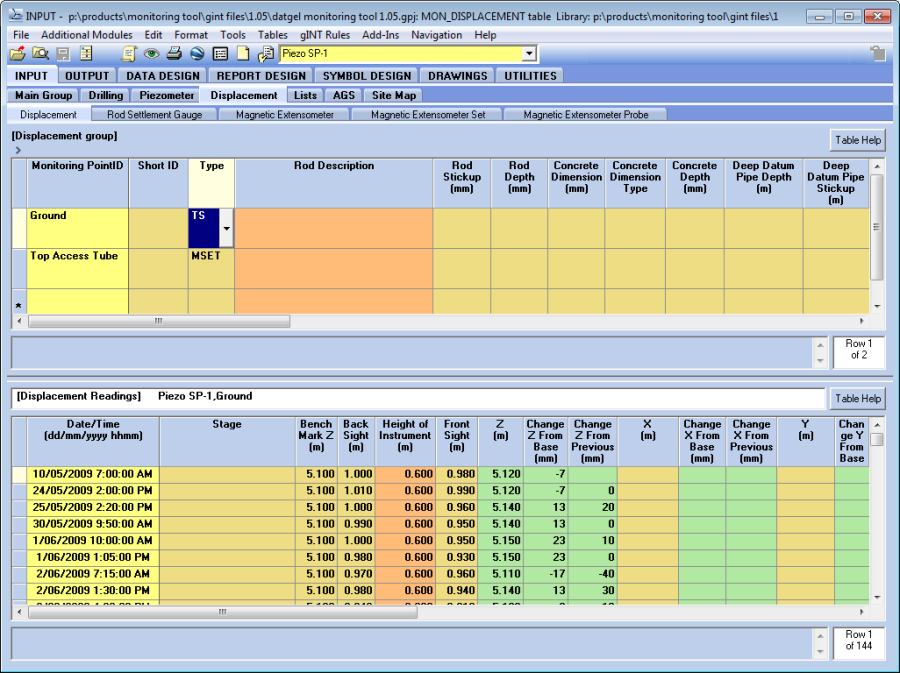900x673 pixels.
Task: Click the blank new page icon
Action: (243, 54)
